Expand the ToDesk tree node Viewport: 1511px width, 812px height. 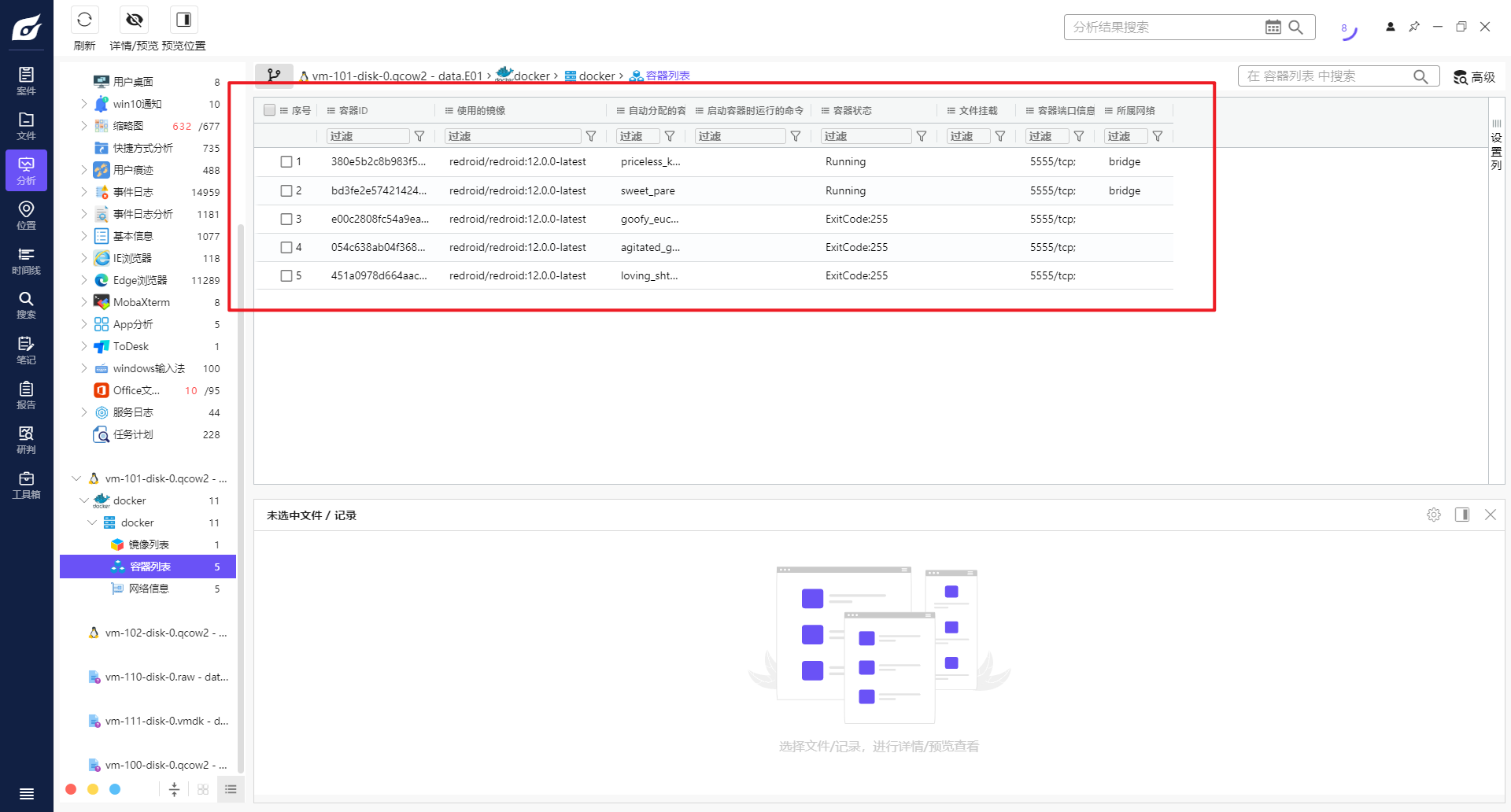84,346
